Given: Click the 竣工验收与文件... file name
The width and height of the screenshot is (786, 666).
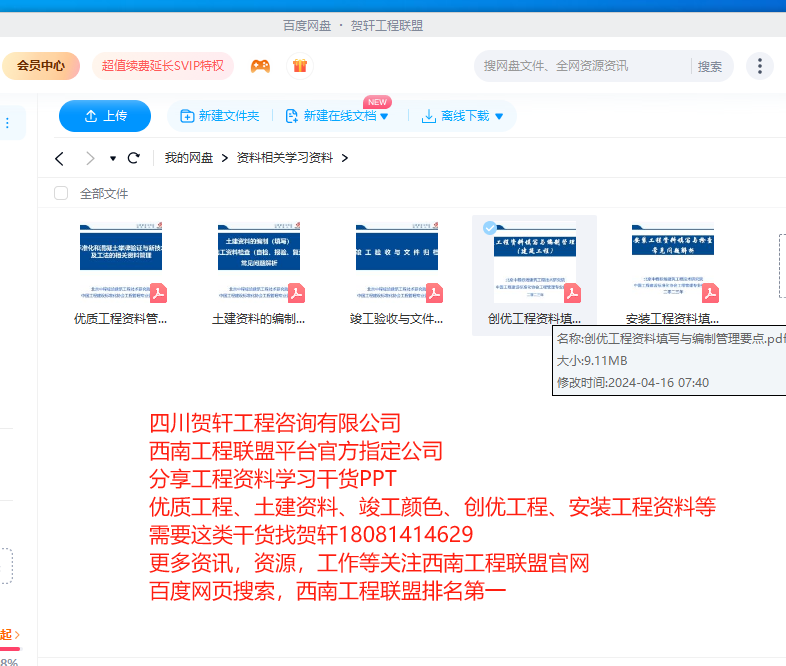Looking at the screenshot, I should tap(397, 319).
